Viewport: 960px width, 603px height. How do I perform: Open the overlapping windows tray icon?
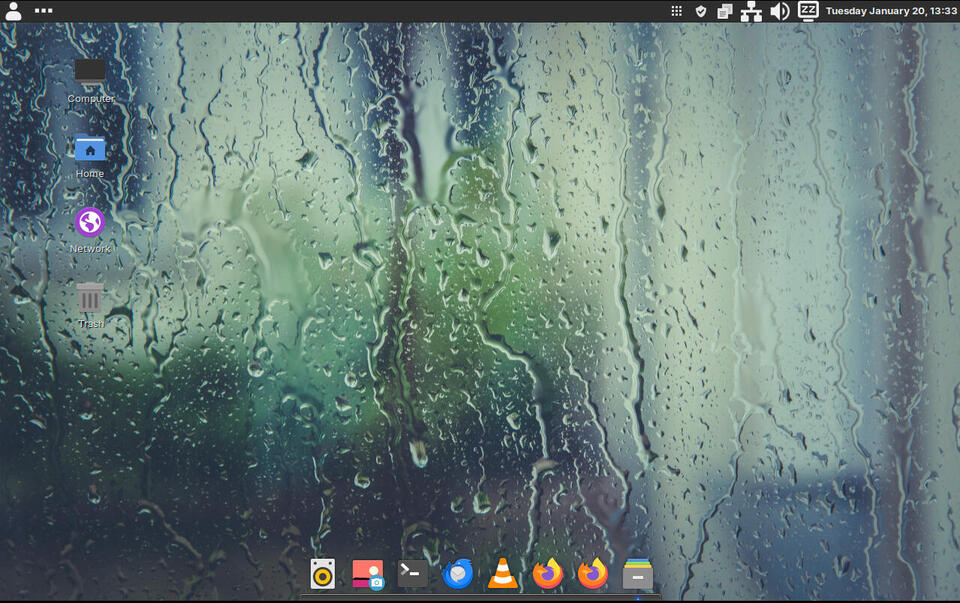[x=725, y=11]
